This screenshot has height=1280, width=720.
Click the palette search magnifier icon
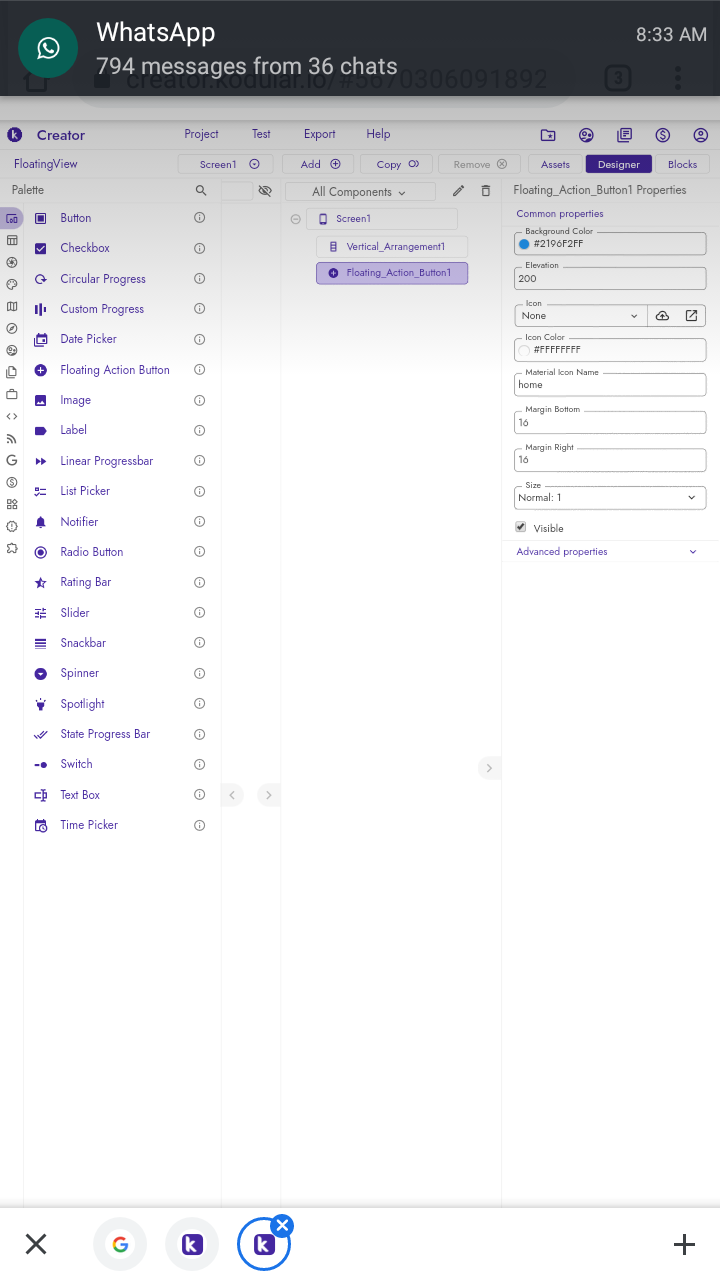201,190
